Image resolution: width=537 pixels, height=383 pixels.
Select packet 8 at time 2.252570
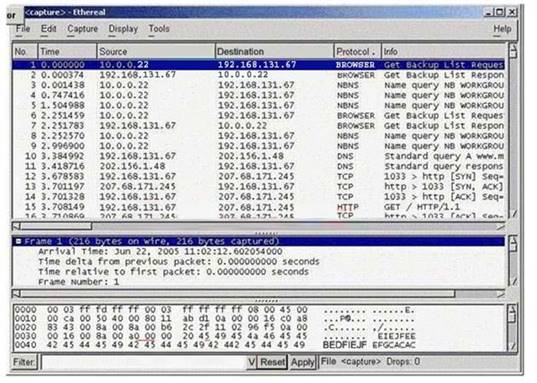pyautogui.click(x=259, y=136)
